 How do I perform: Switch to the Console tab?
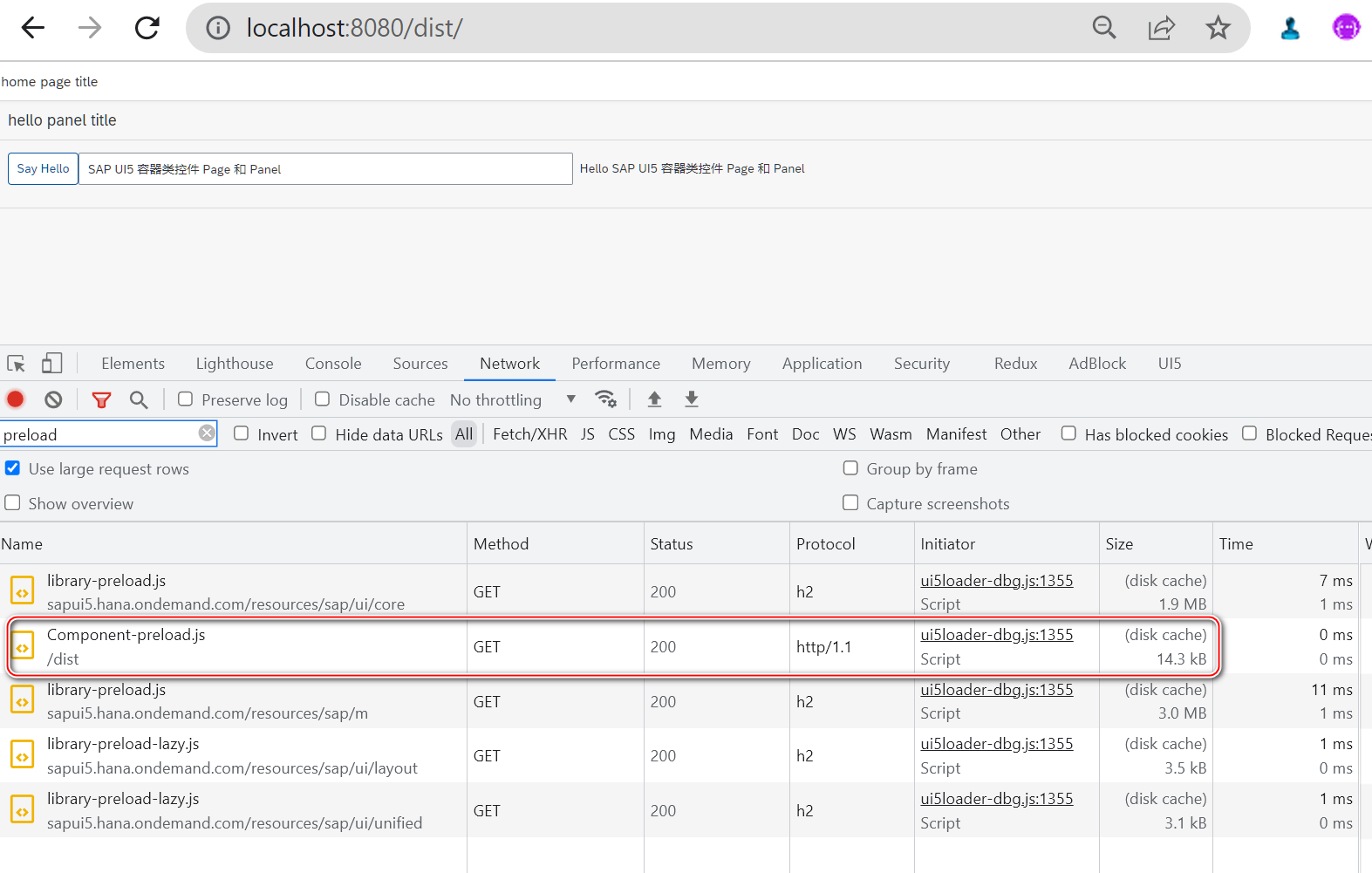333,364
